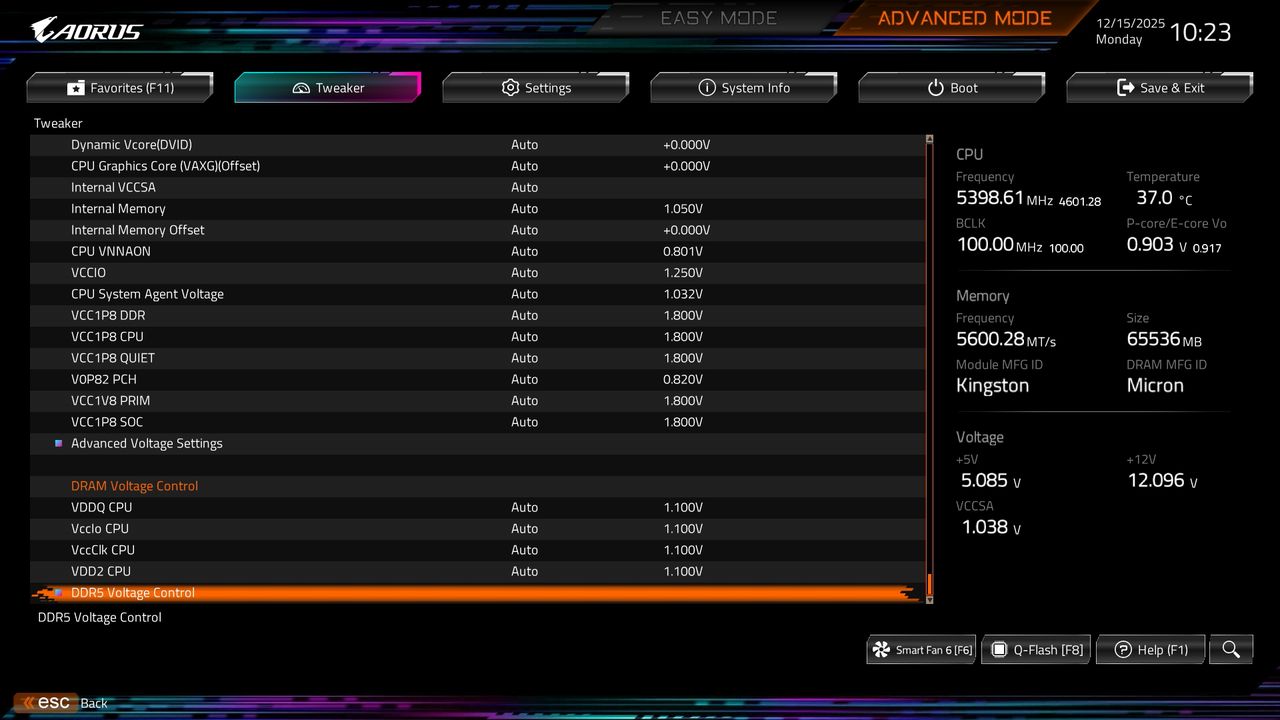The height and width of the screenshot is (720, 1280).
Task: Open Smart Fan 6 settings
Action: tap(920, 649)
